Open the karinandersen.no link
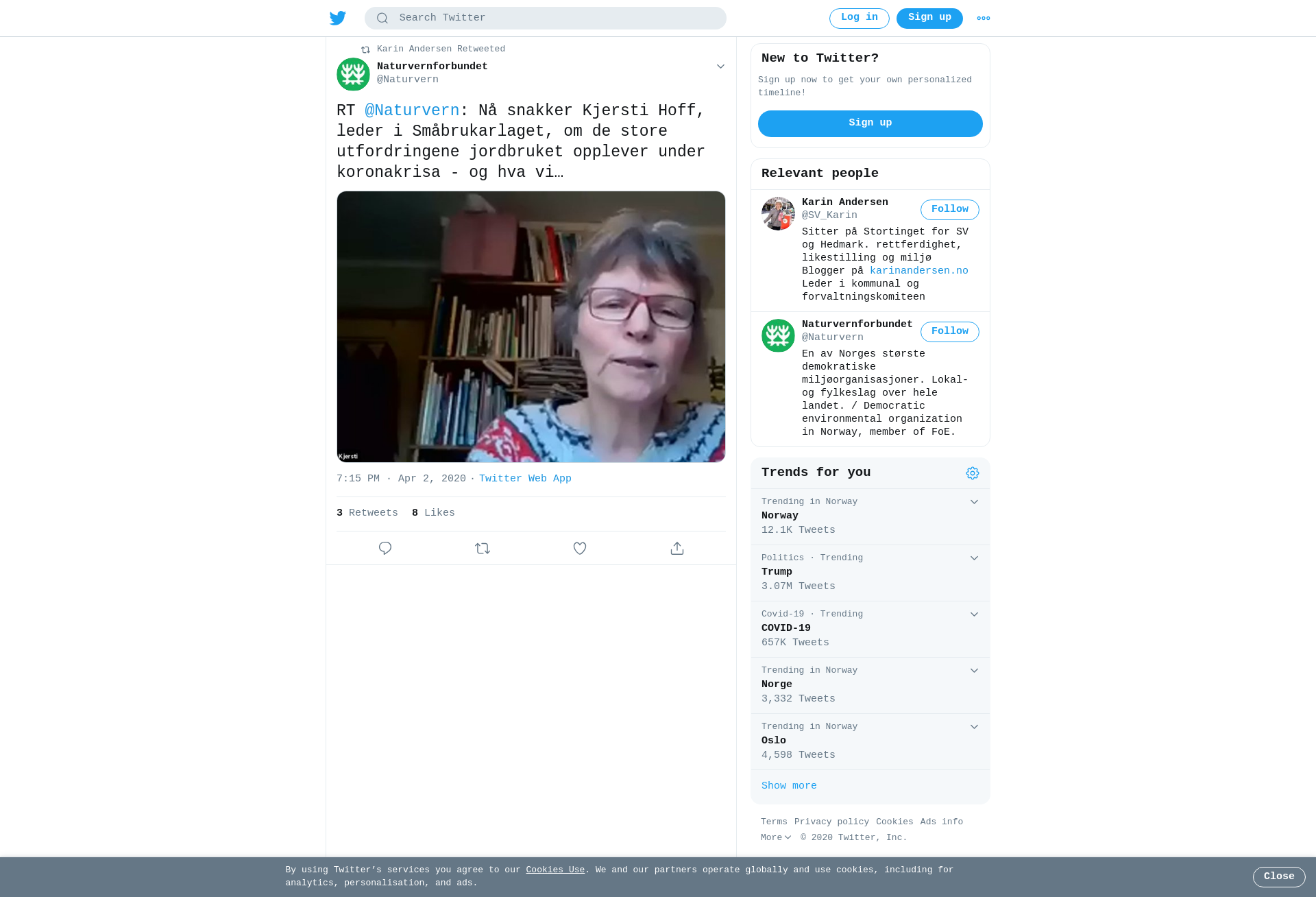1316x897 pixels. coord(919,271)
